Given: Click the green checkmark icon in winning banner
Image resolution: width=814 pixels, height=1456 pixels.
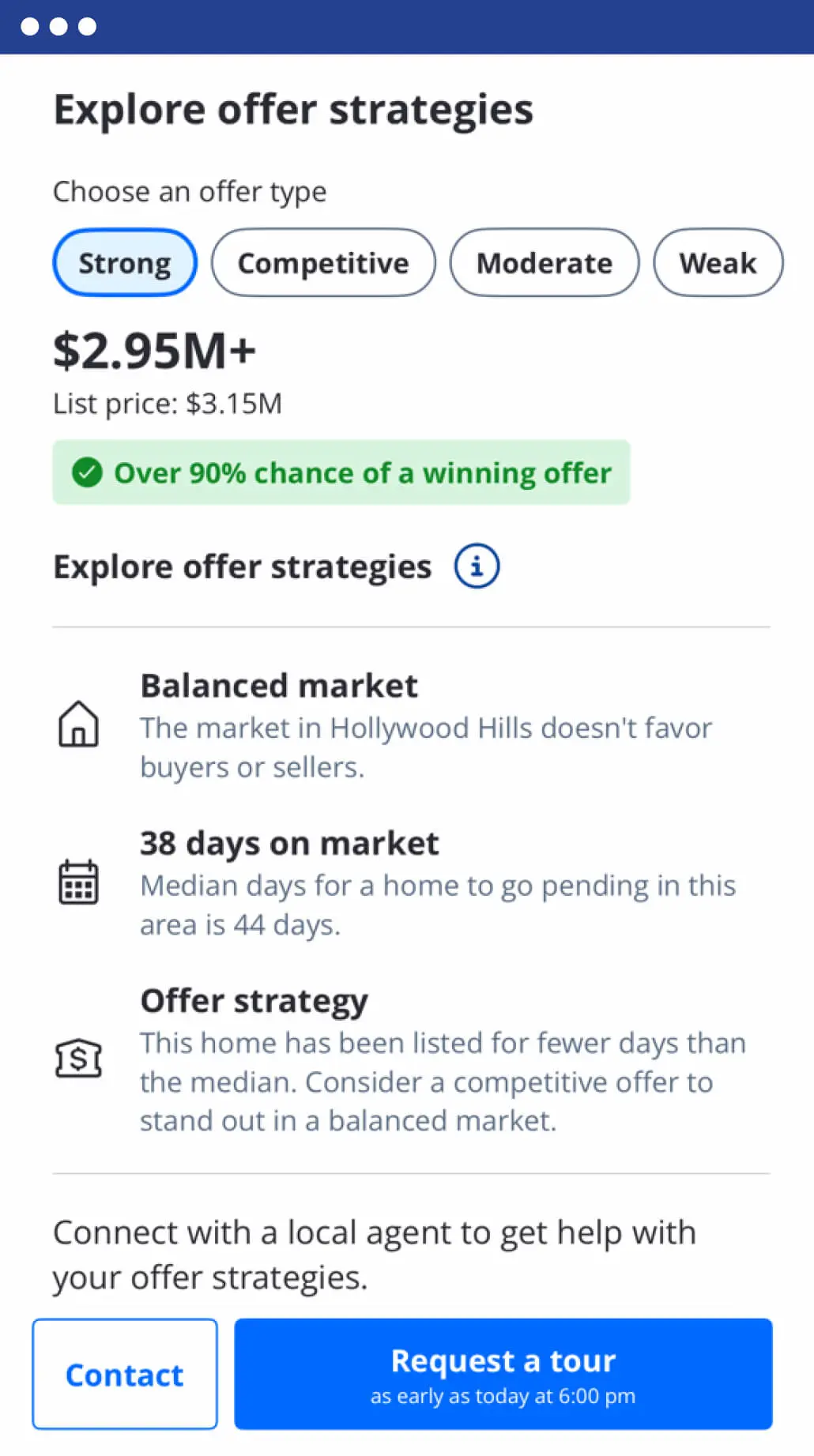Looking at the screenshot, I should click(x=87, y=472).
